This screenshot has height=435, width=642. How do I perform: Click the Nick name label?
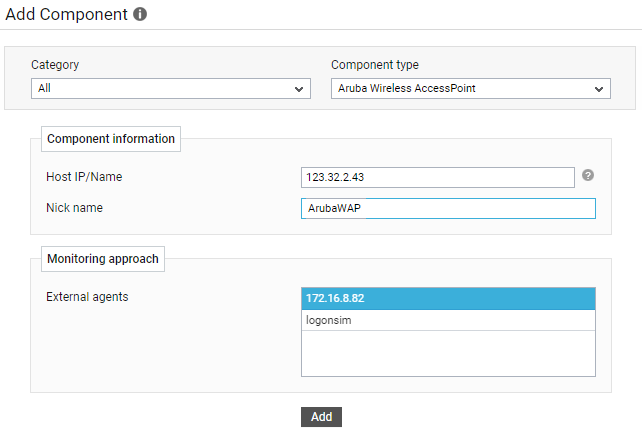pyautogui.click(x=75, y=208)
